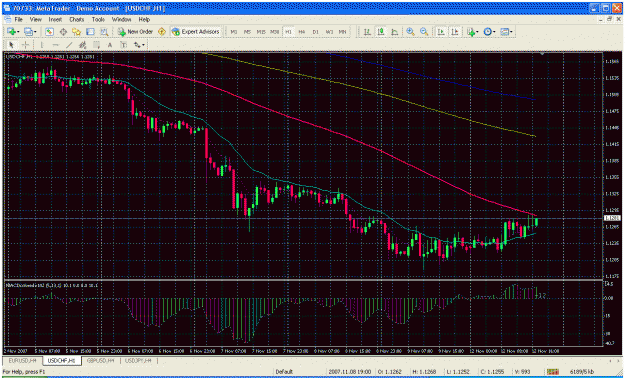
Task: Expand the New Chart dropdown arrow
Action: coord(18,32)
